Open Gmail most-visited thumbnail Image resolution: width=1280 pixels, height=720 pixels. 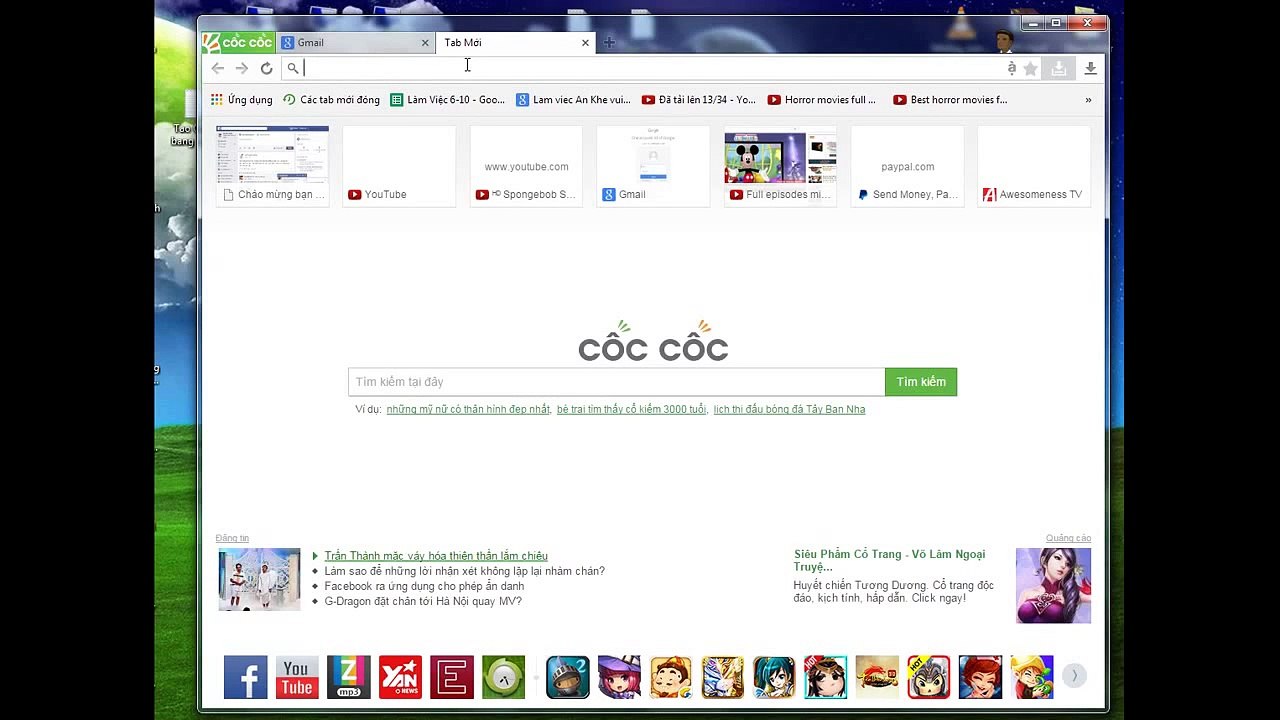tap(653, 166)
